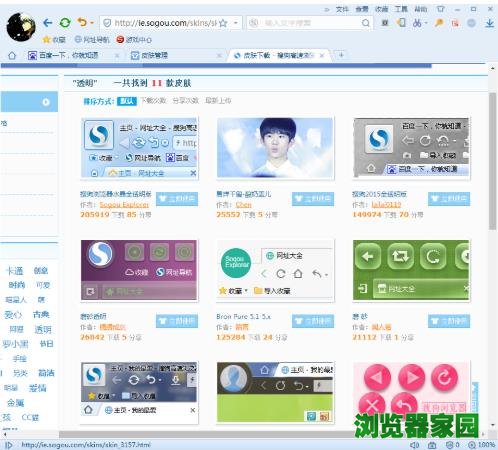Open the purple skin thumbnail
The height and width of the screenshot is (450, 498).
pyautogui.click(x=139, y=270)
